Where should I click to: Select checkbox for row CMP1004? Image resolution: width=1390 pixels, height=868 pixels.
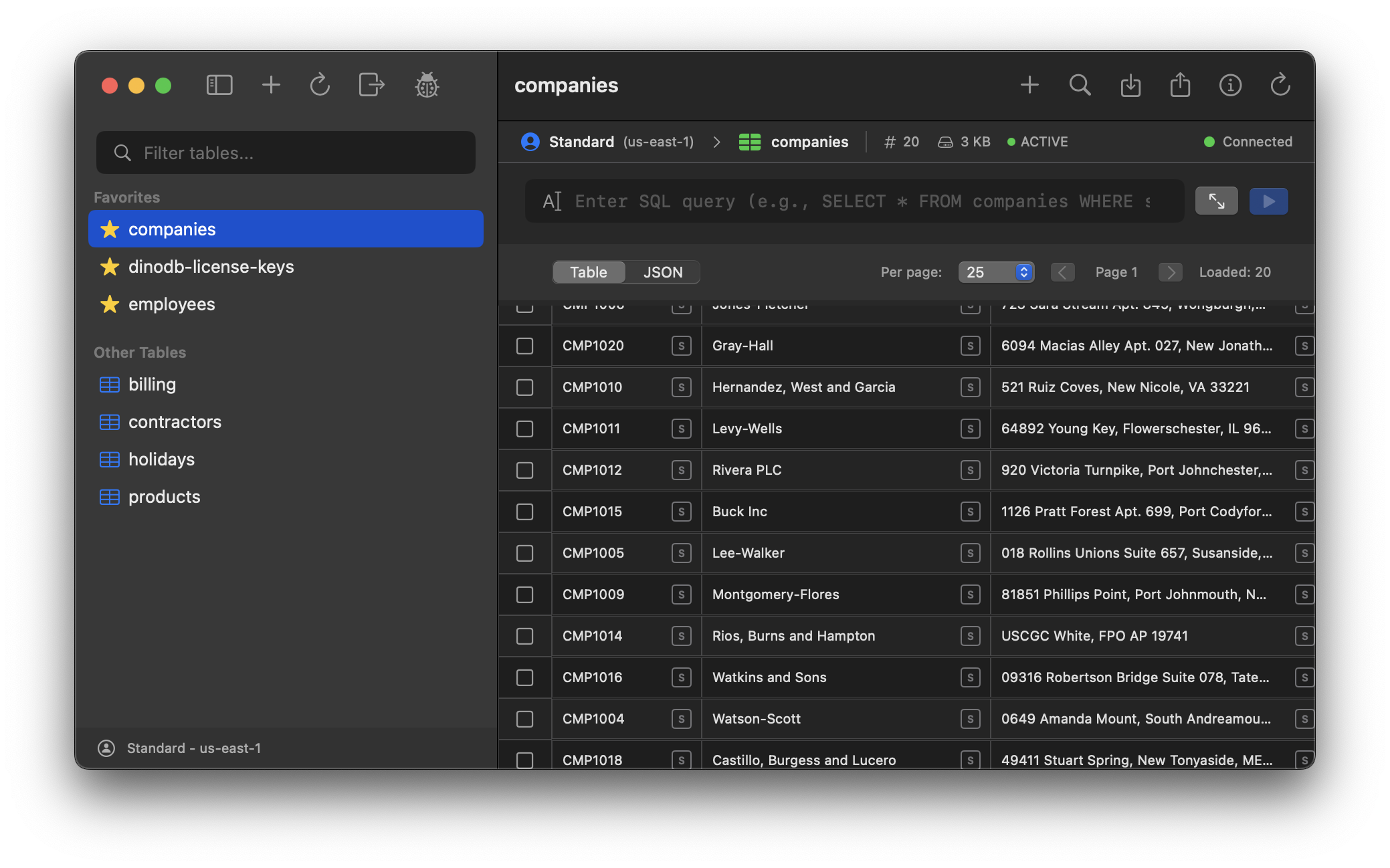[x=524, y=719]
